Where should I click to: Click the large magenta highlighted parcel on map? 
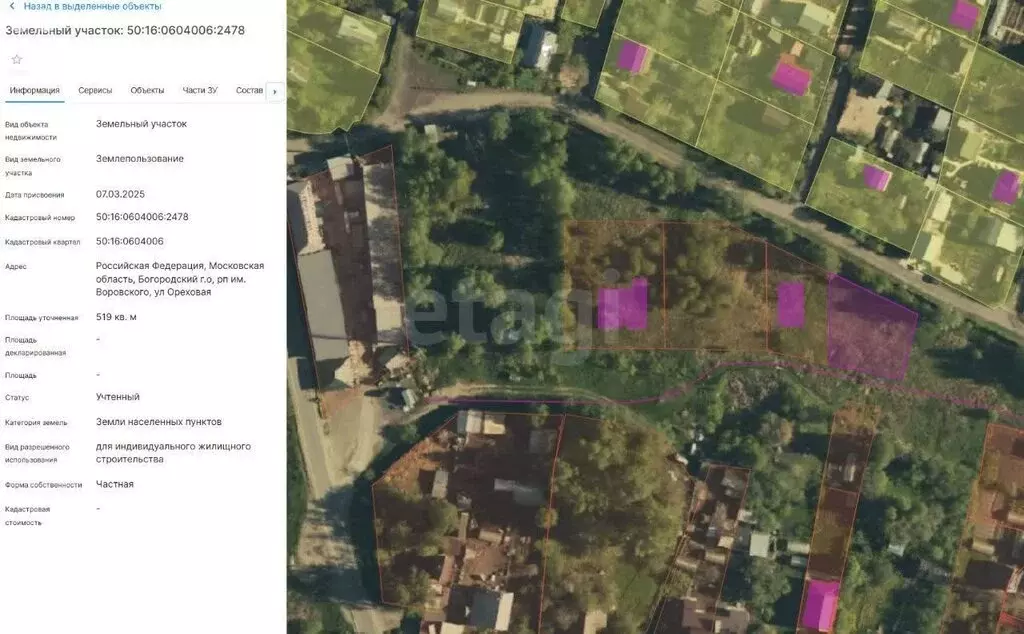pos(872,327)
